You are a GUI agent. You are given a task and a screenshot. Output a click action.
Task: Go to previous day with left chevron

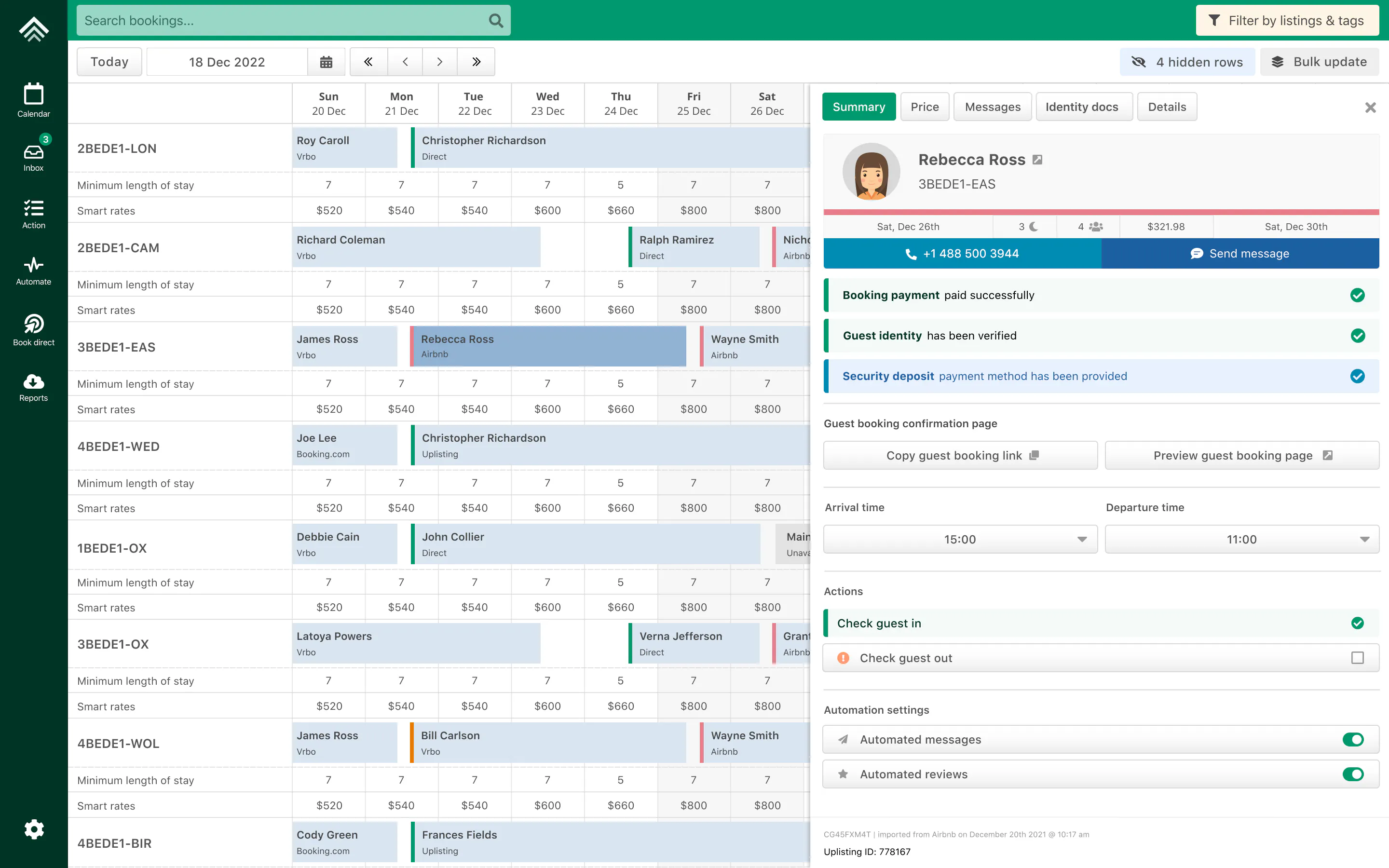click(x=405, y=62)
